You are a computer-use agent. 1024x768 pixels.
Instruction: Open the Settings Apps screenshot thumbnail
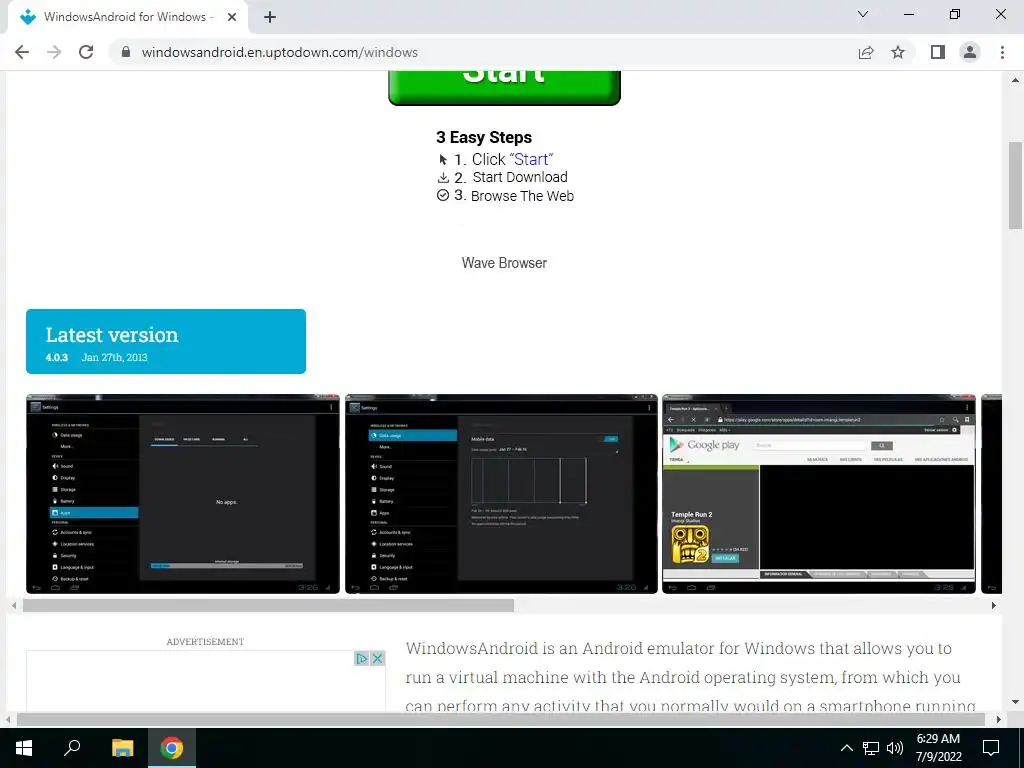click(183, 494)
